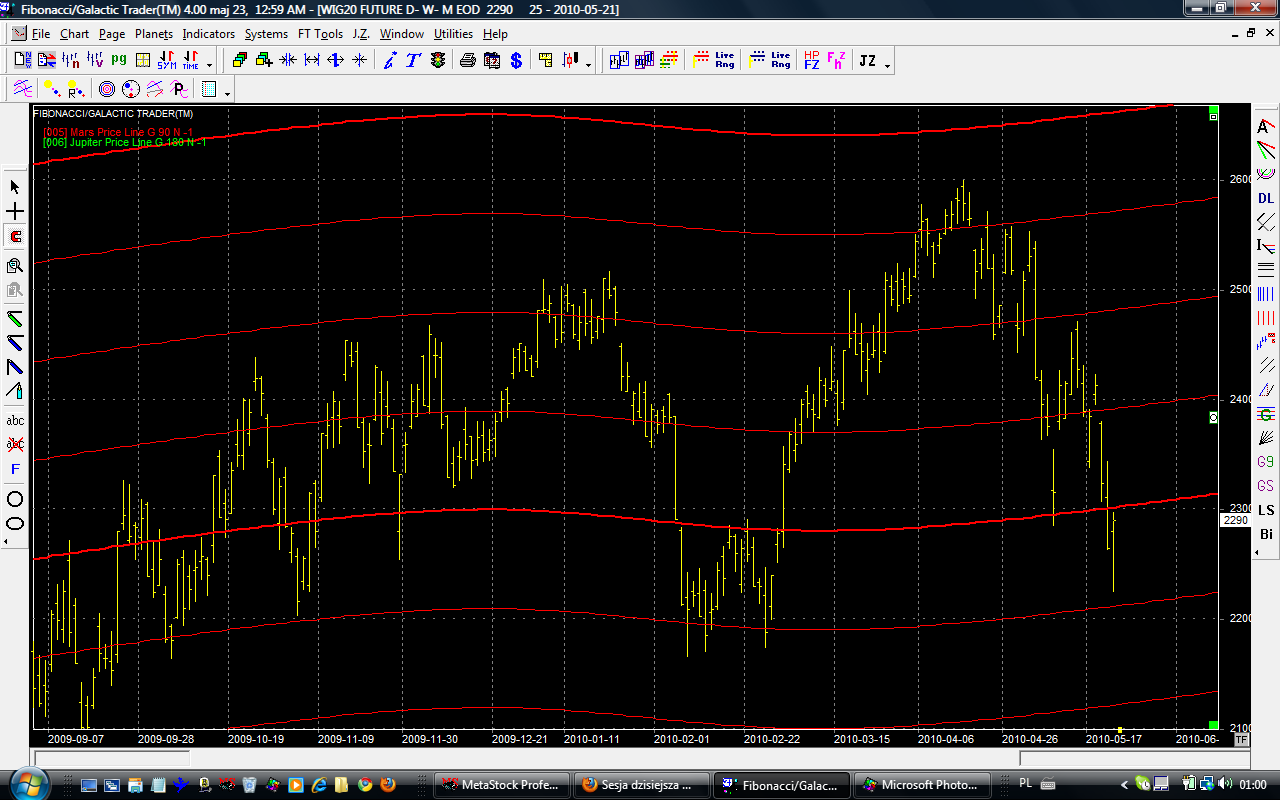Click the printer icon in toolbar
Viewport: 1280px width, 800px height.
[x=467, y=61]
